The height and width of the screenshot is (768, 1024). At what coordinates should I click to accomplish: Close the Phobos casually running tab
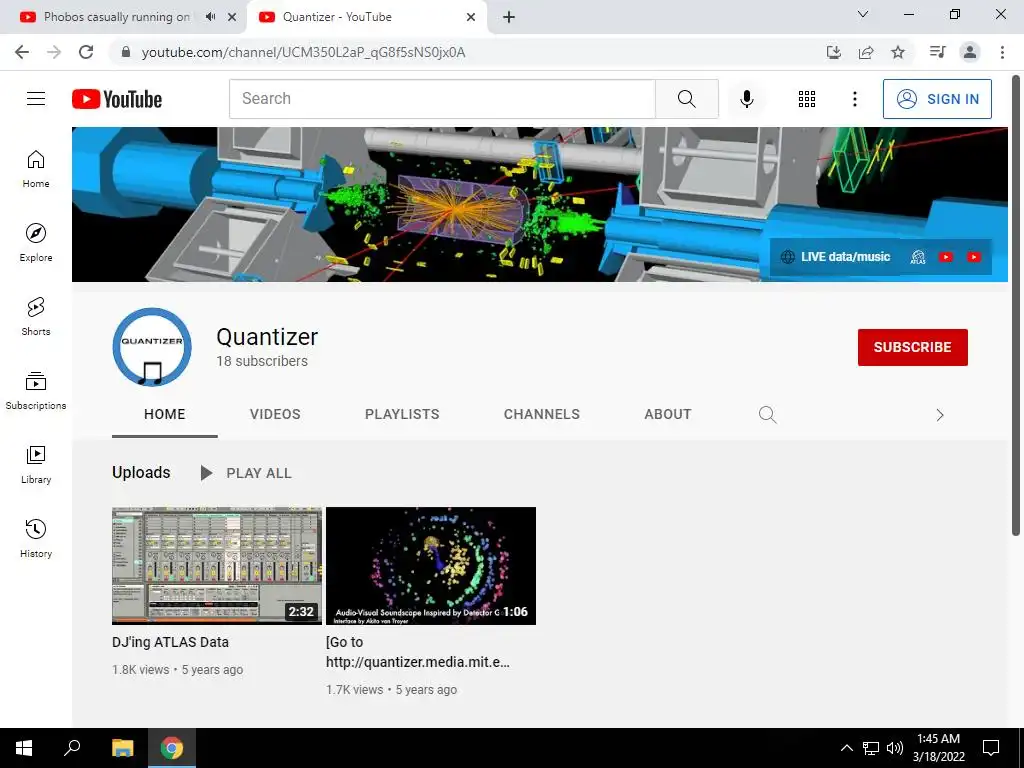pos(232,17)
